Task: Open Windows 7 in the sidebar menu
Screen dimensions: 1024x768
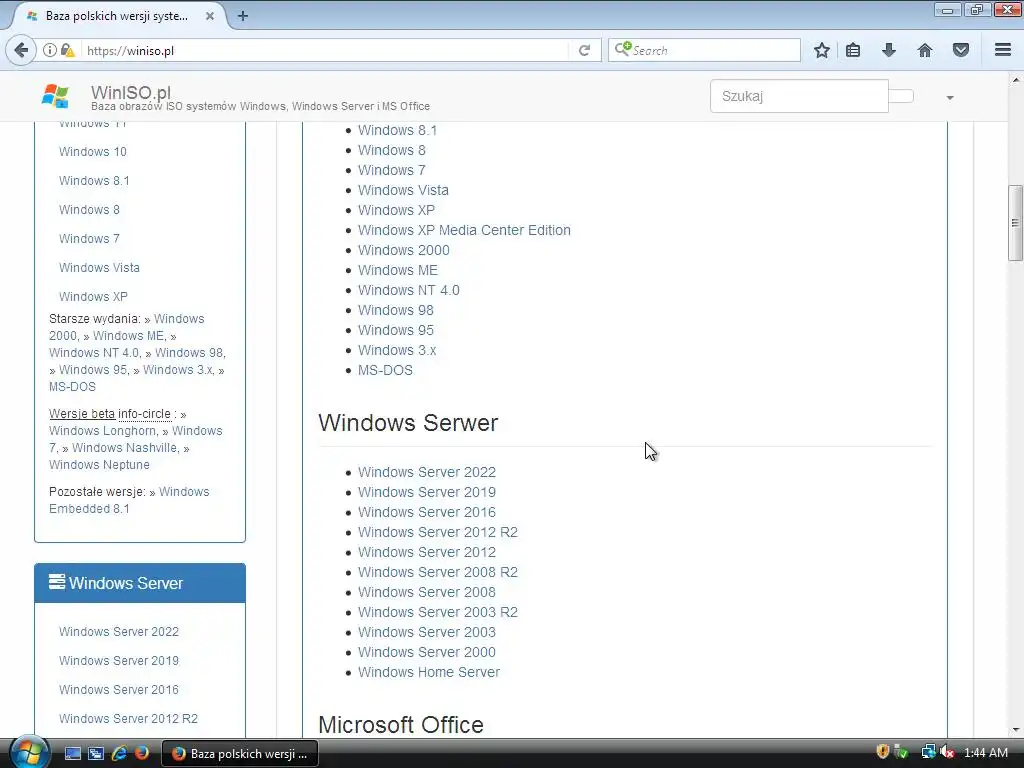Action: point(89,238)
